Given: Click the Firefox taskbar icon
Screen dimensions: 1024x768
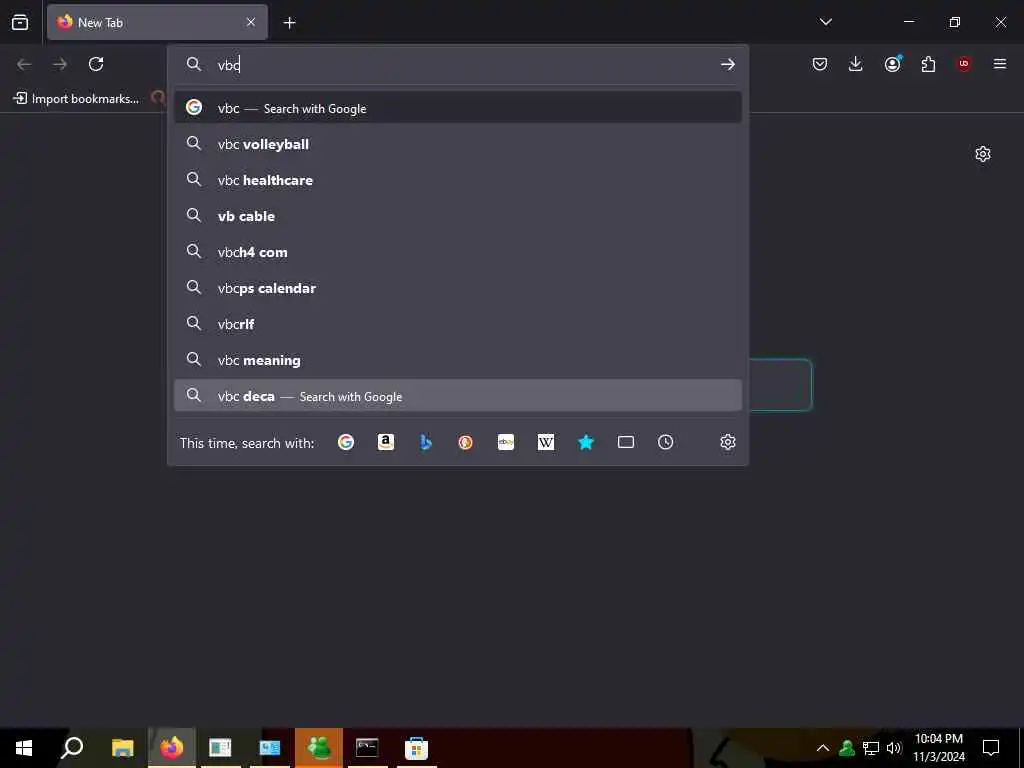Looking at the screenshot, I should (172, 748).
